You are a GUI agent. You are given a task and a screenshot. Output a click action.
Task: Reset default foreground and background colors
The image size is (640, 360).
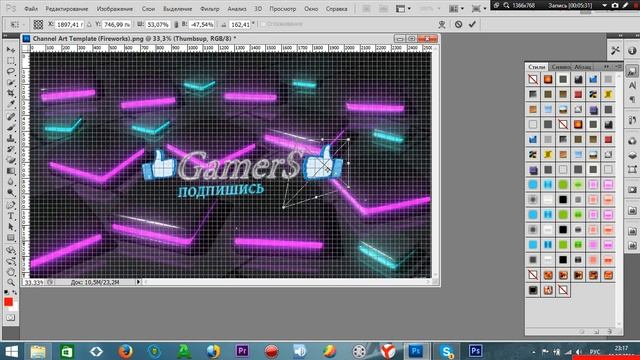(x=6, y=293)
